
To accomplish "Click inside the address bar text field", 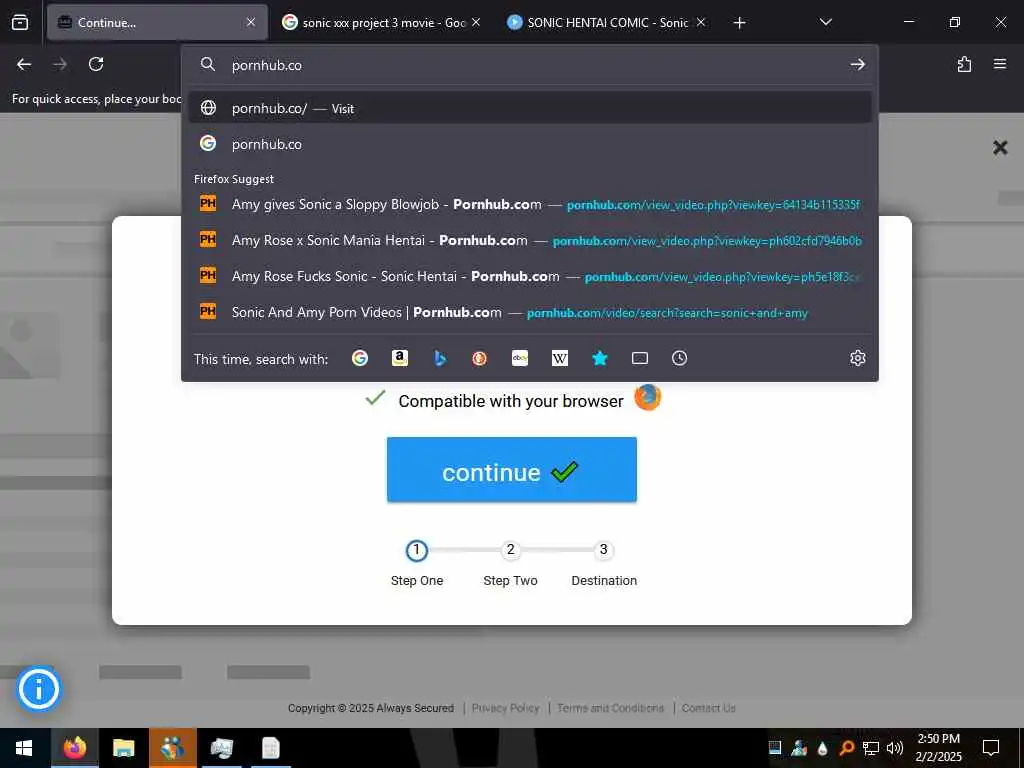I will pos(536,65).
